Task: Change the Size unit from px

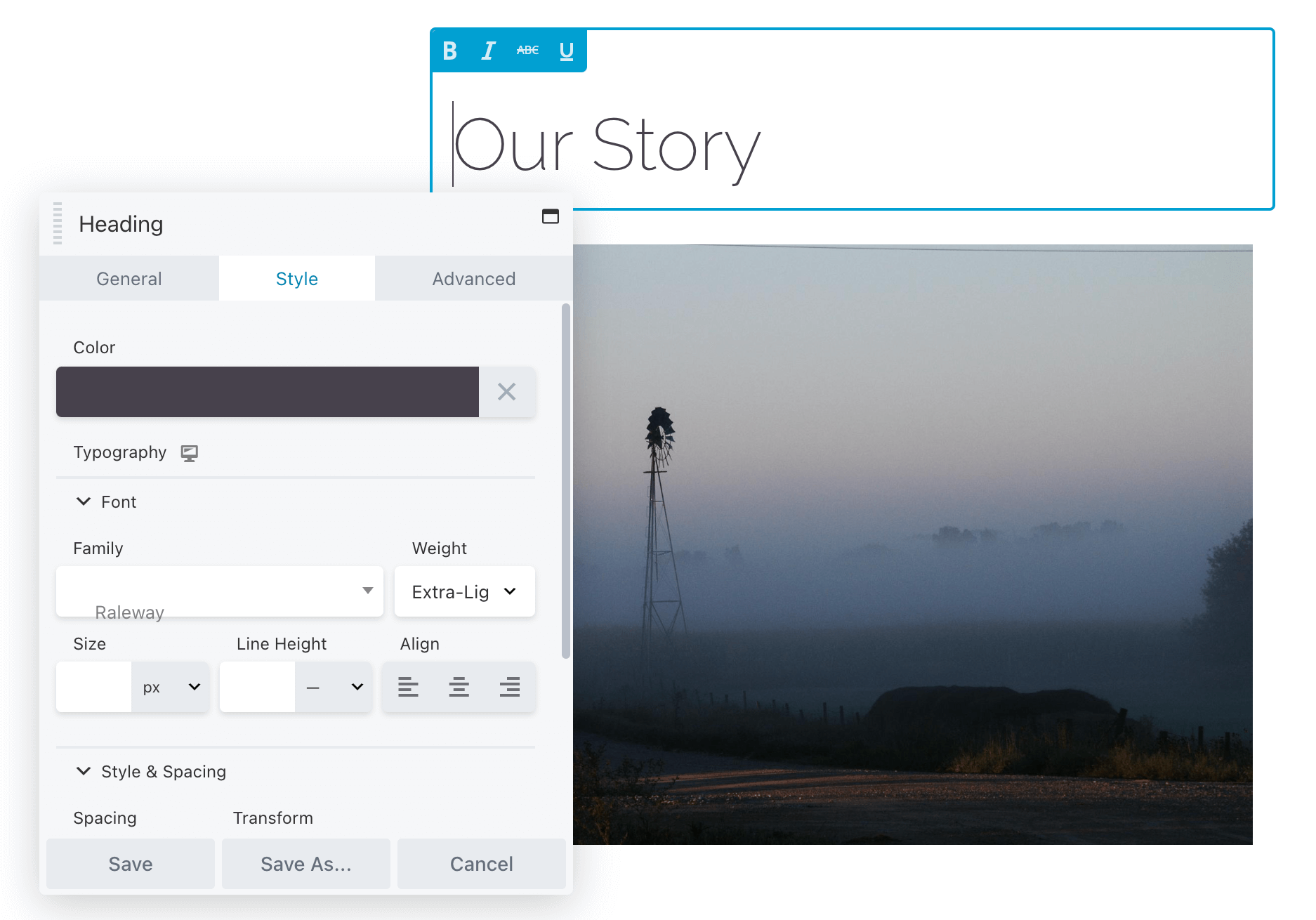Action: coord(171,687)
